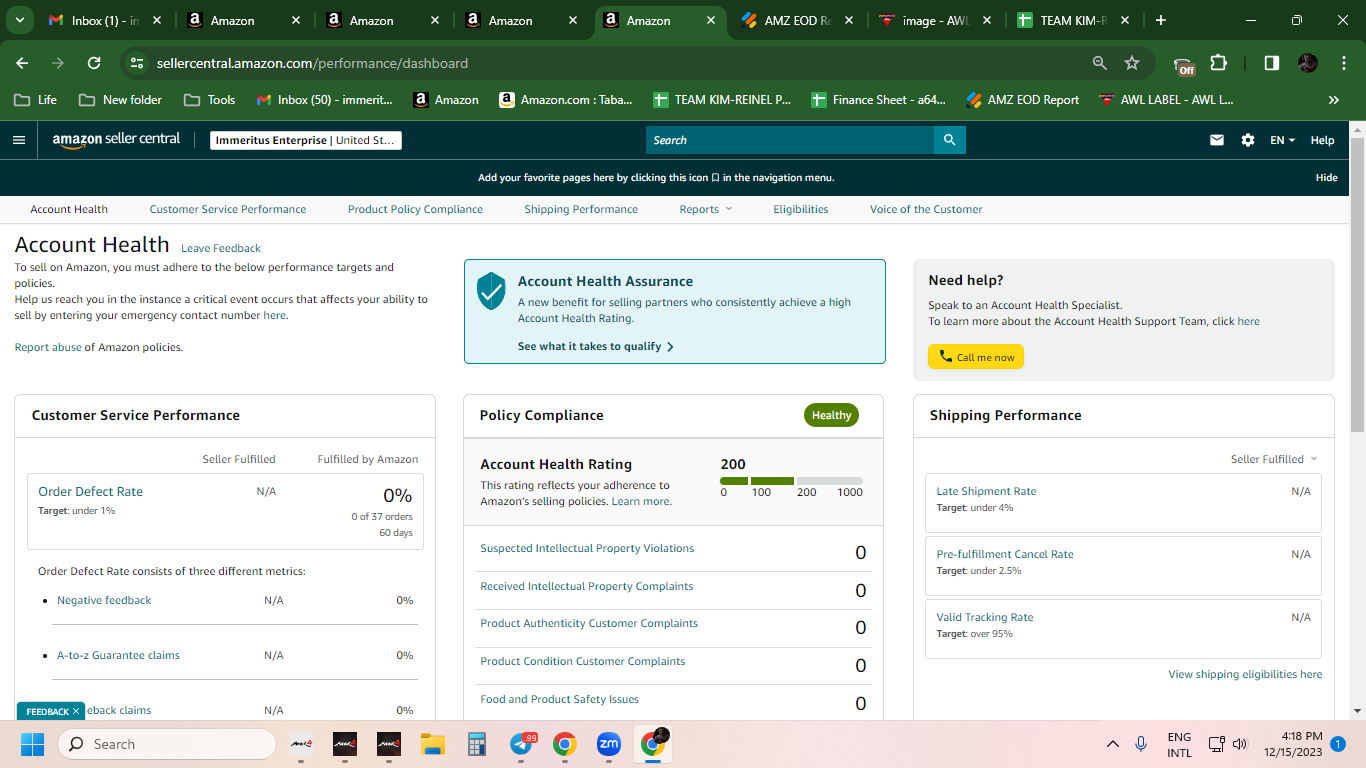Switch to the TEAM KIM-R browser tab

pos(1073,20)
